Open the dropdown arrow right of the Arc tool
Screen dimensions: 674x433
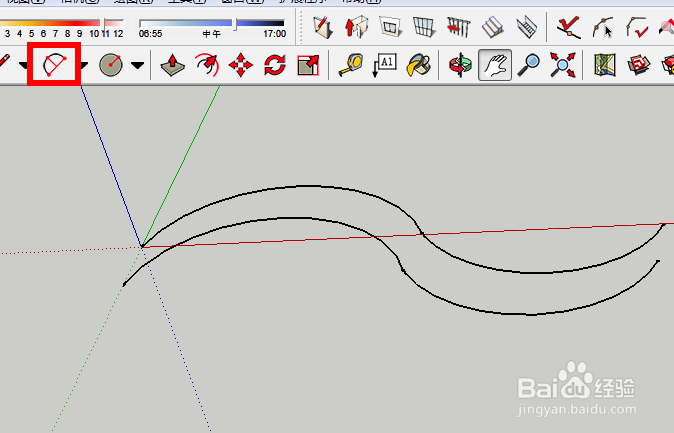[84, 65]
